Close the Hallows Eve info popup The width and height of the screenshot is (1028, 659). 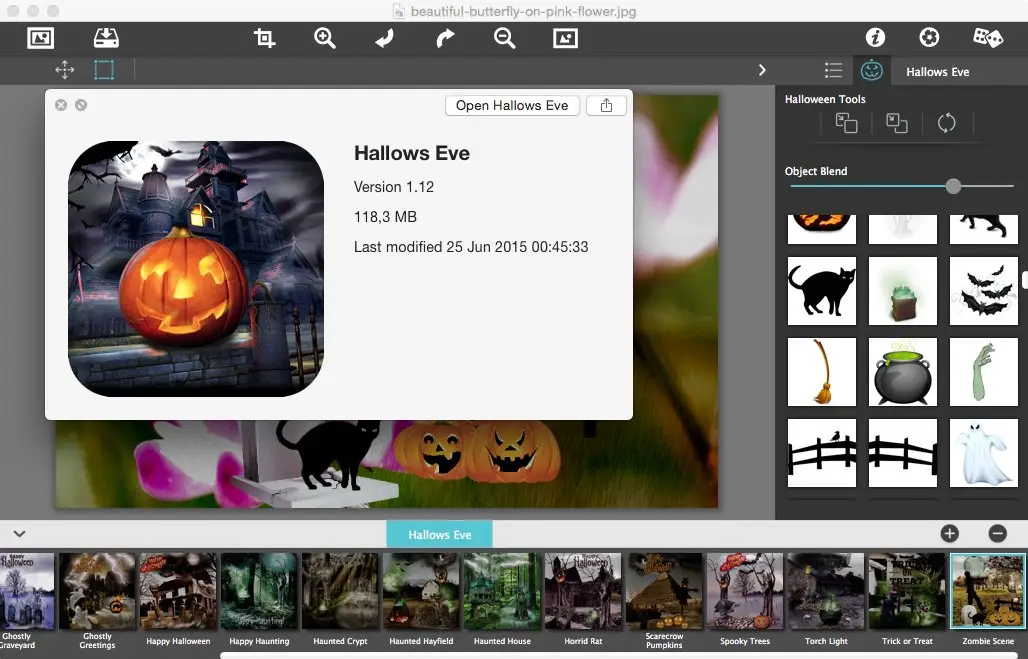coord(61,105)
